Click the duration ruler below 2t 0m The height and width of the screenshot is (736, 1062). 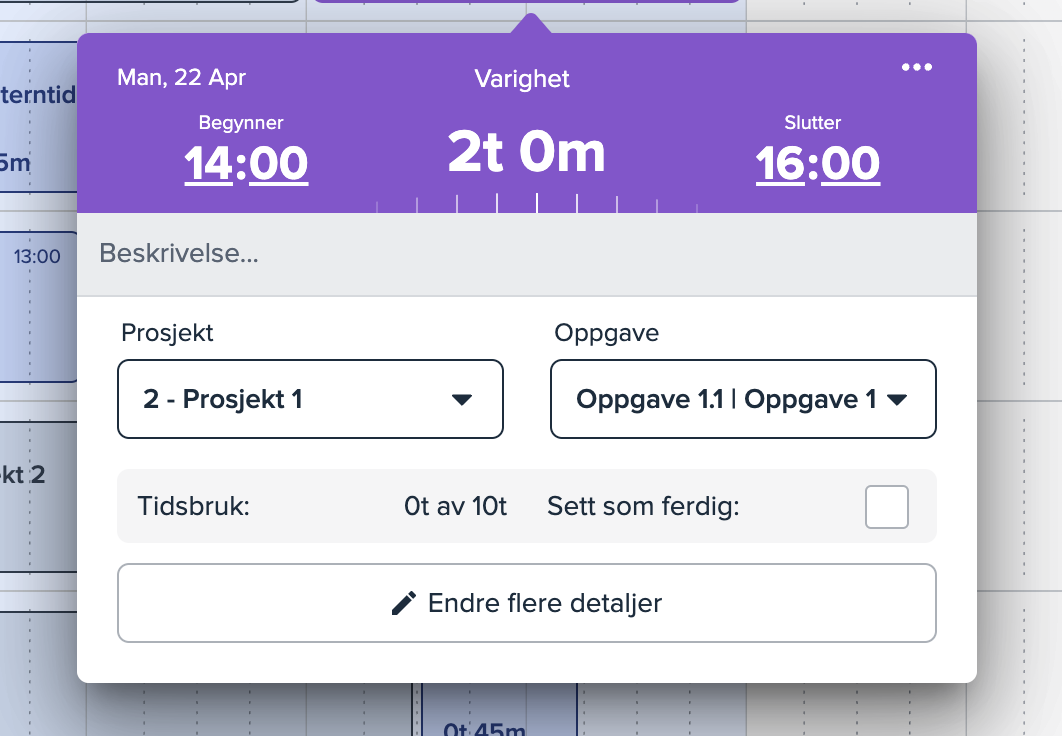point(537,204)
